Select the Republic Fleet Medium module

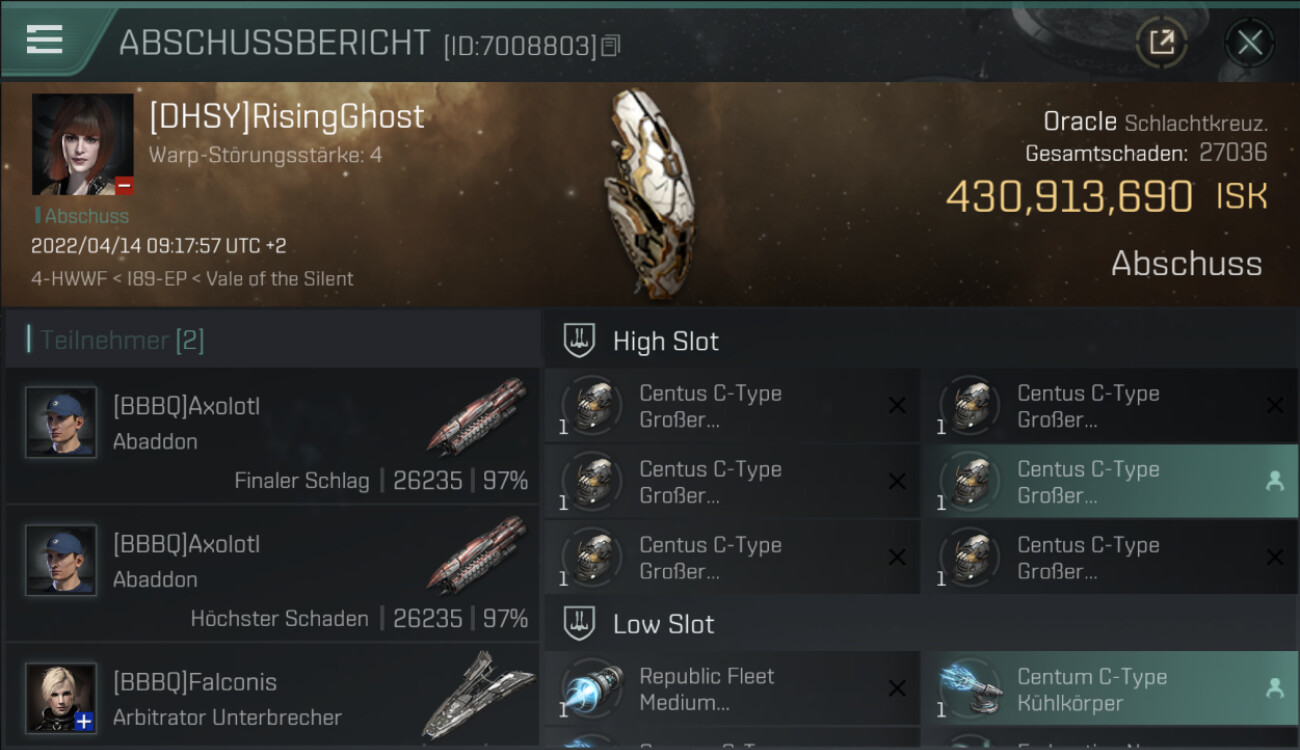pos(732,688)
